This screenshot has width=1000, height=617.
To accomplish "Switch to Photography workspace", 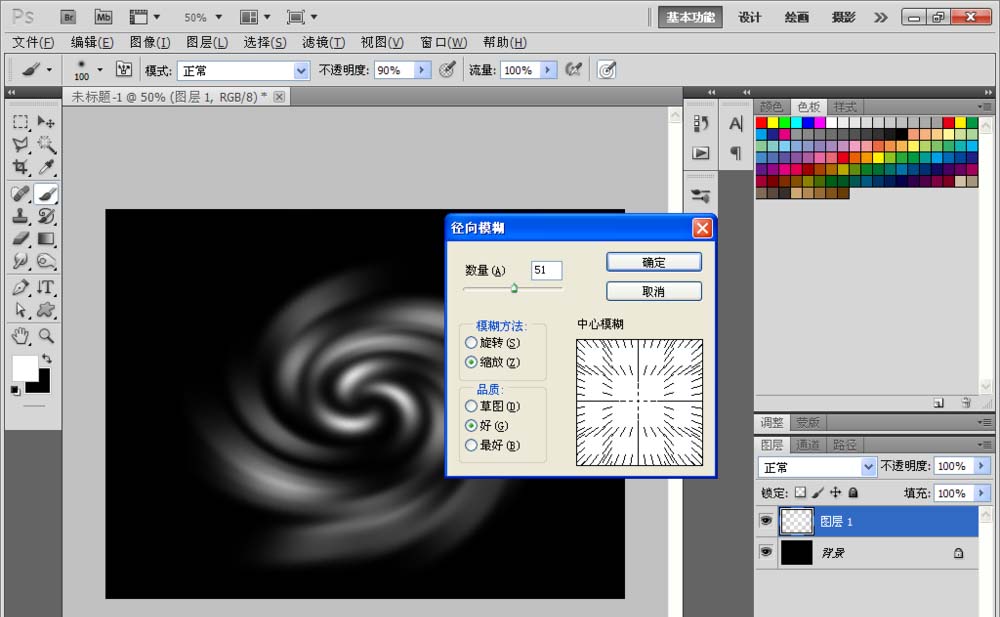I will tap(843, 17).
